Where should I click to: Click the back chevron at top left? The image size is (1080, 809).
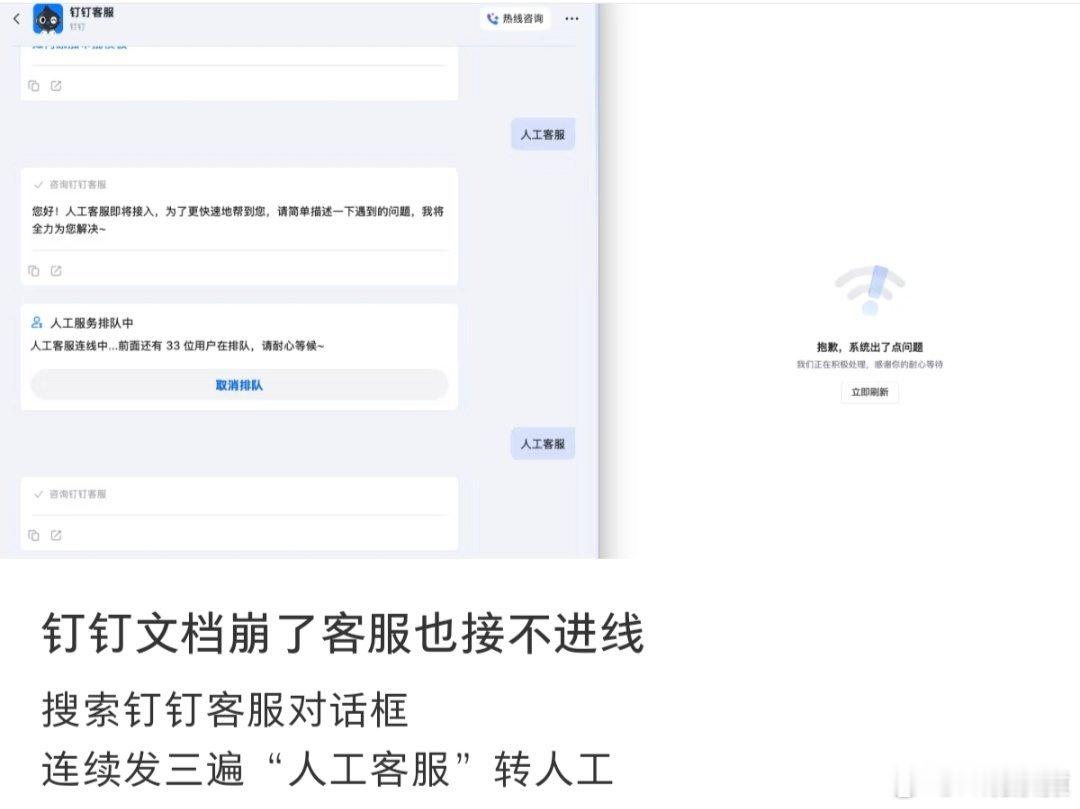(x=14, y=18)
